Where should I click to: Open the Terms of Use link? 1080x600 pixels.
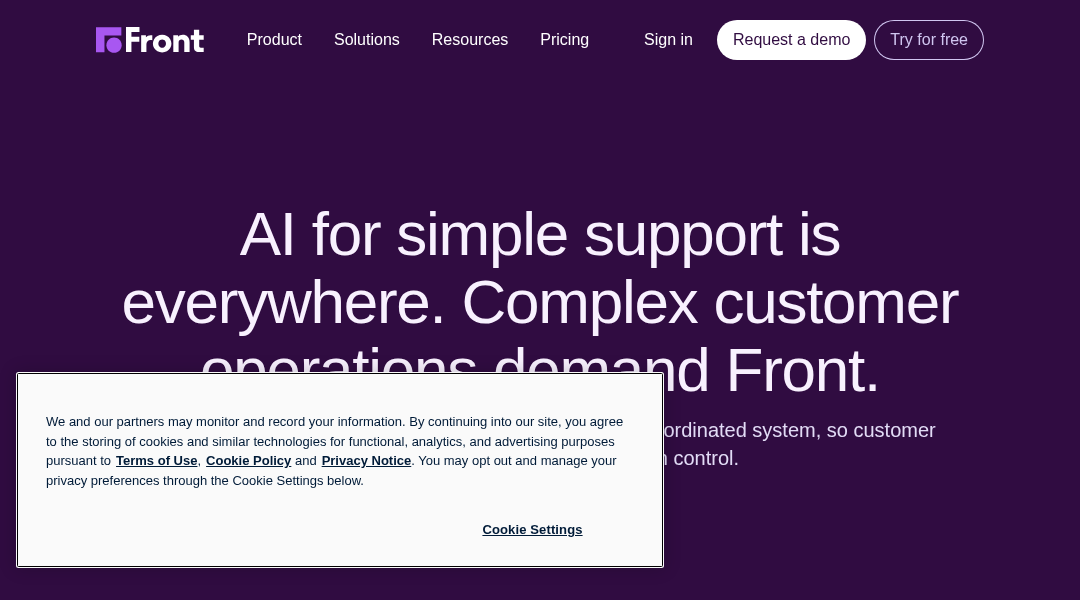tap(156, 461)
